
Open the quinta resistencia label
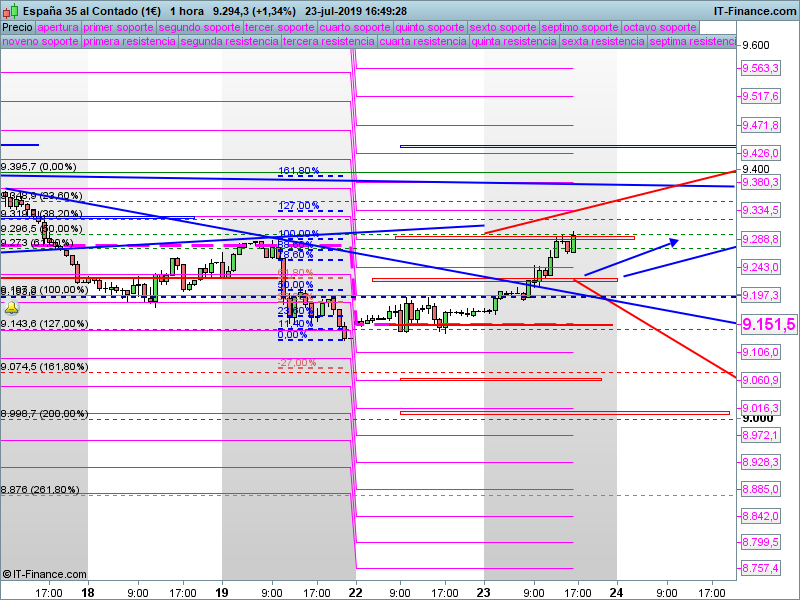pyautogui.click(x=514, y=41)
